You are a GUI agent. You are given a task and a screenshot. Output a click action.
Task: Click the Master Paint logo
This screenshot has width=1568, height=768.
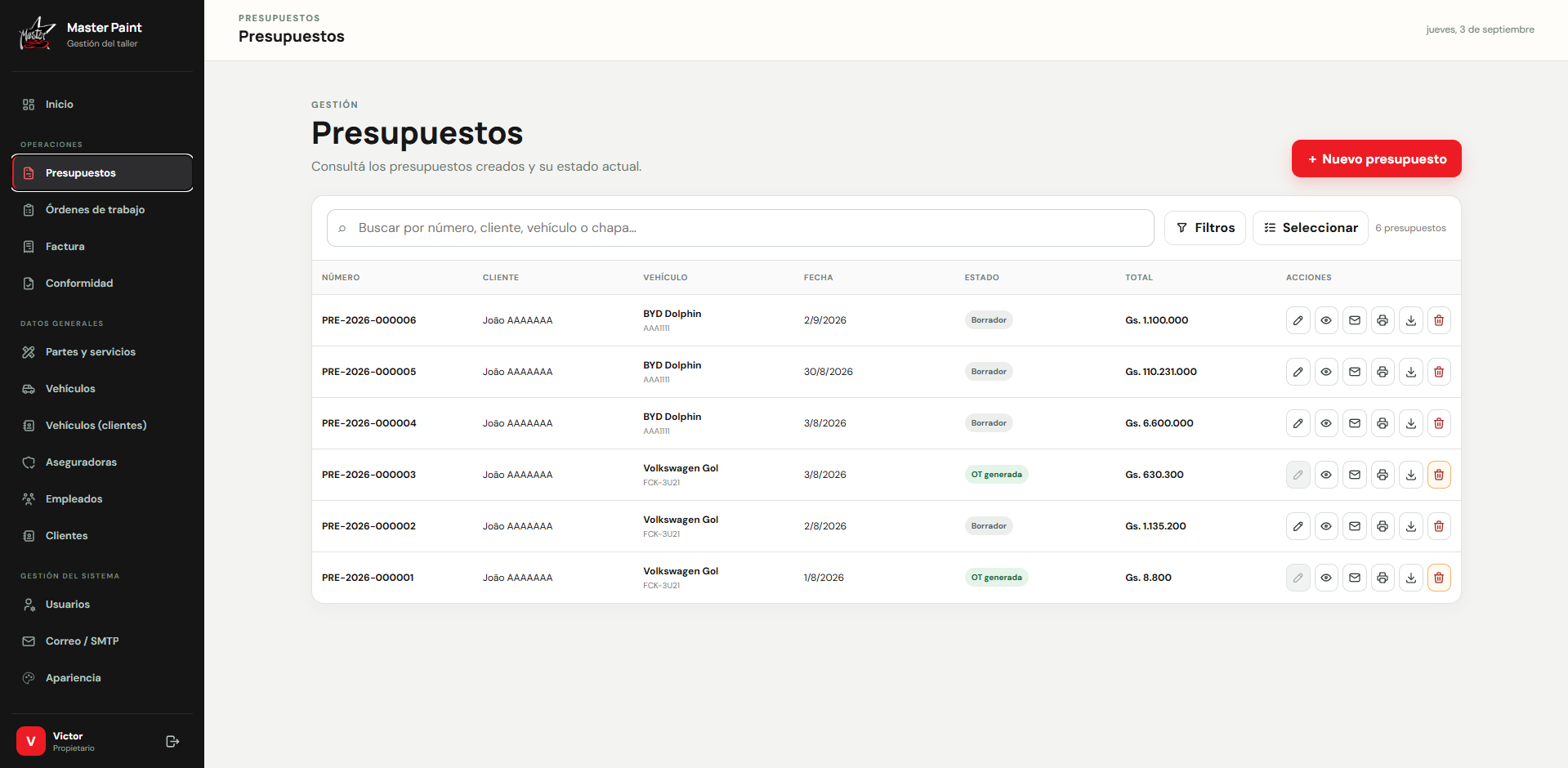click(x=37, y=34)
